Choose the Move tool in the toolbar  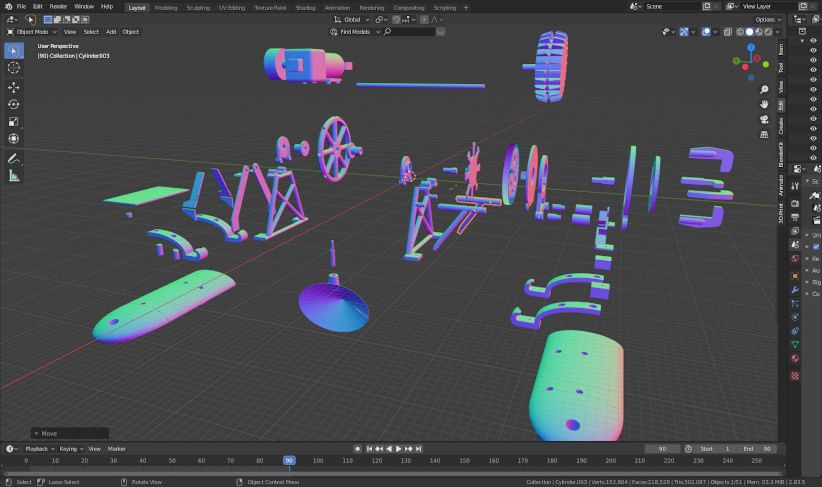click(x=14, y=87)
